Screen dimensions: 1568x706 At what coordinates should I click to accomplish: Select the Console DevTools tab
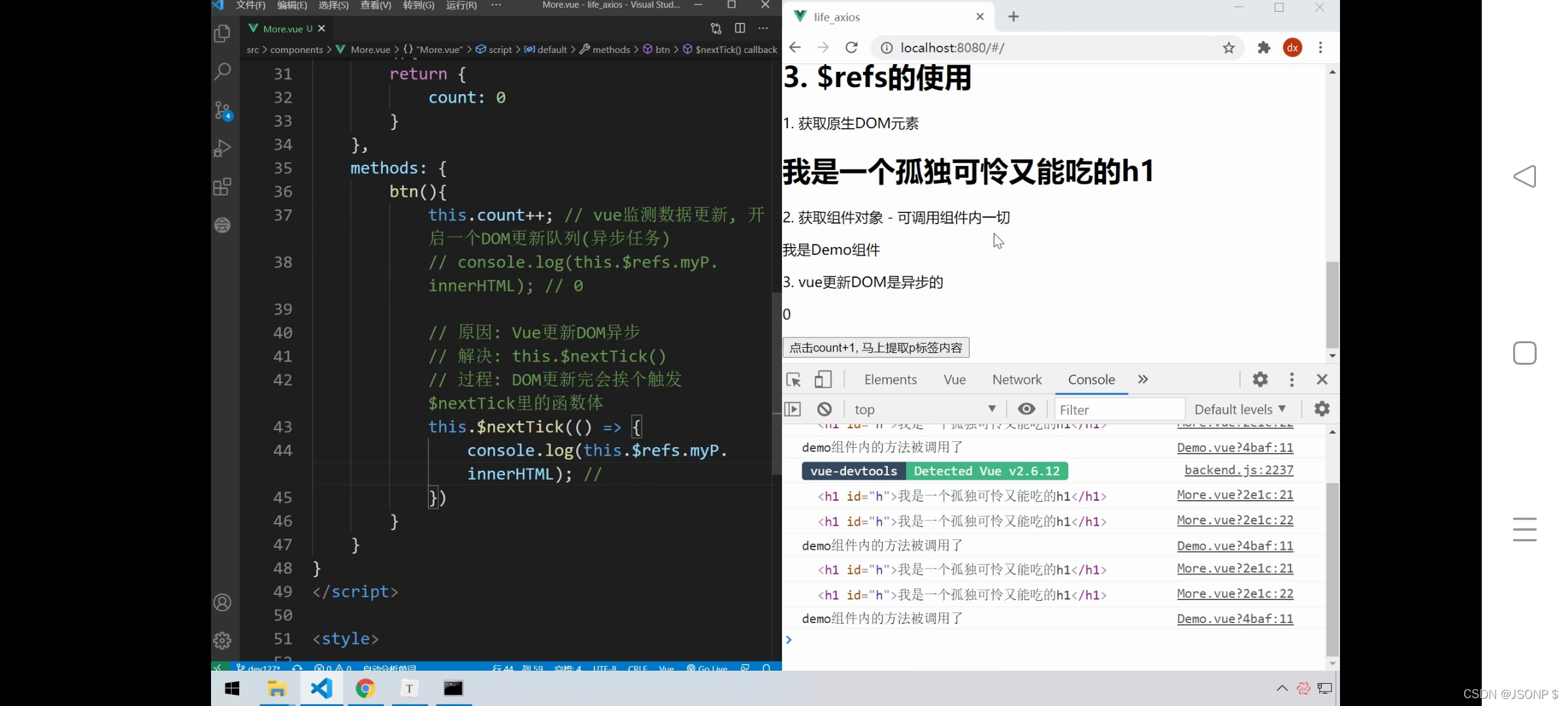click(x=1091, y=380)
